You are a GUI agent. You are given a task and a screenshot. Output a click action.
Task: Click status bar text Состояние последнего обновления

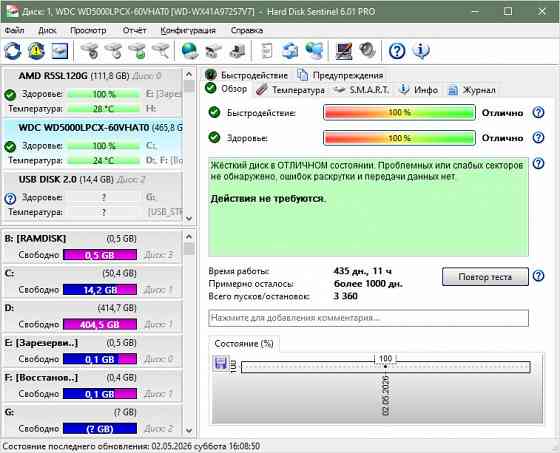[131, 446]
